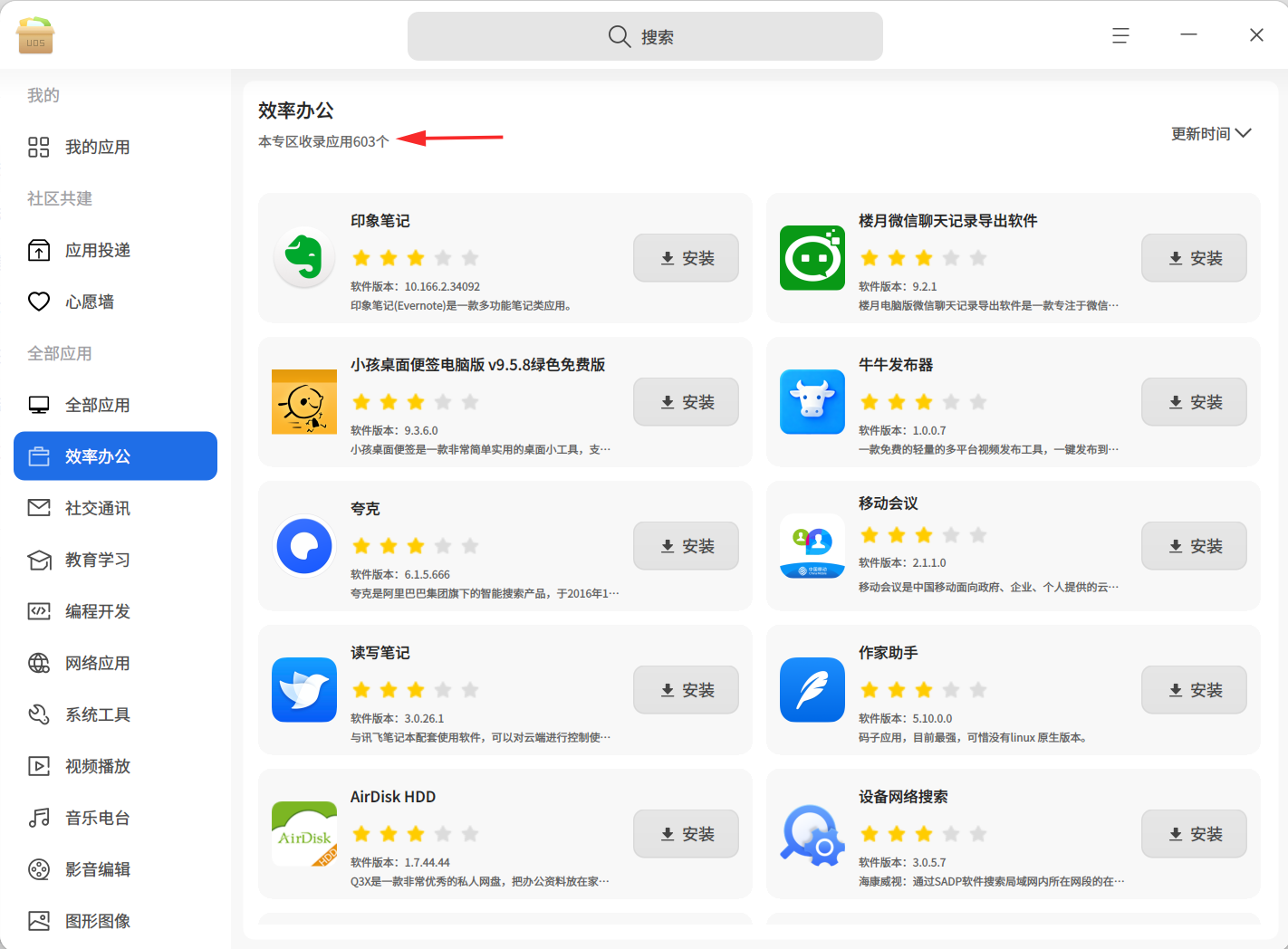Click the title 作家助手
The height and width of the screenshot is (949, 1288).
point(889,653)
